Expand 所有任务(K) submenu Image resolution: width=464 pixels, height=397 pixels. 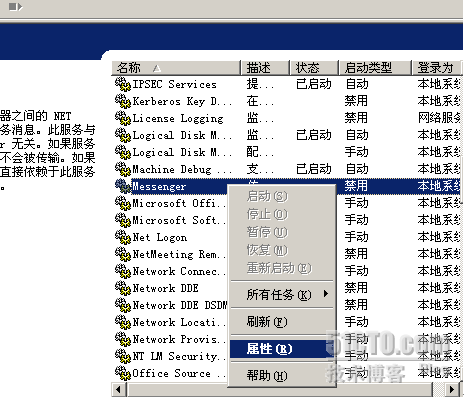(x=282, y=295)
